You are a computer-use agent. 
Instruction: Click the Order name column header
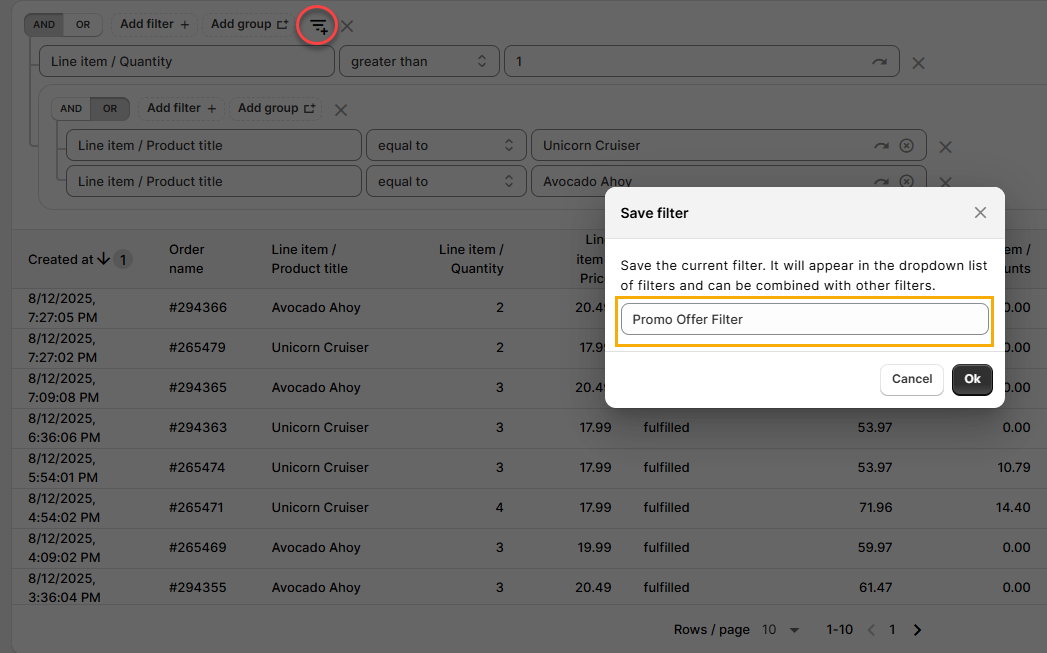(186, 259)
